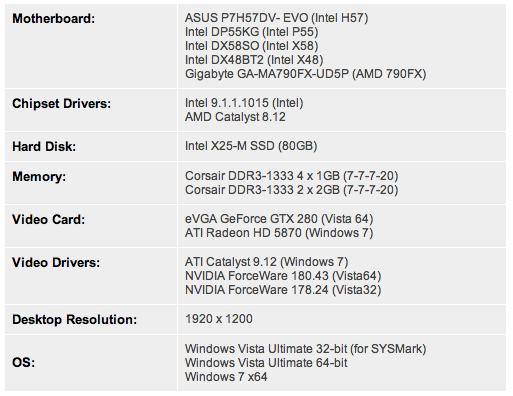
Task: Click the Hard Disk label
Action: pos(44,147)
